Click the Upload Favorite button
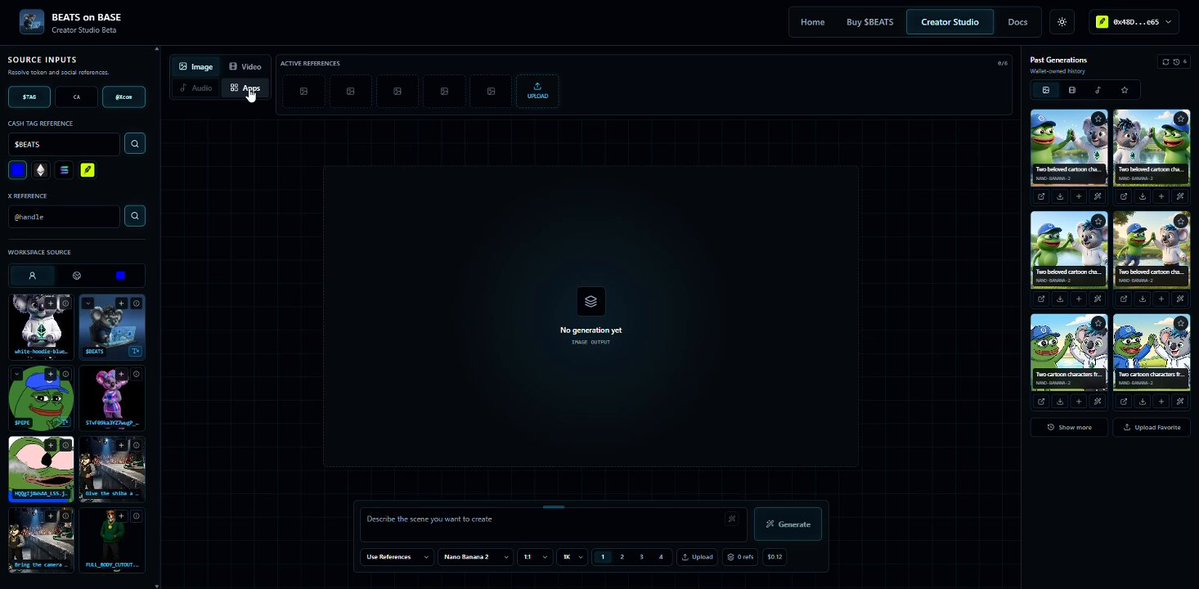 click(x=1151, y=427)
